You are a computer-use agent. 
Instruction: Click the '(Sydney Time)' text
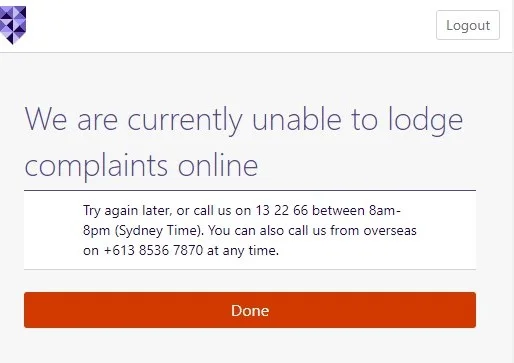[x=159, y=231]
